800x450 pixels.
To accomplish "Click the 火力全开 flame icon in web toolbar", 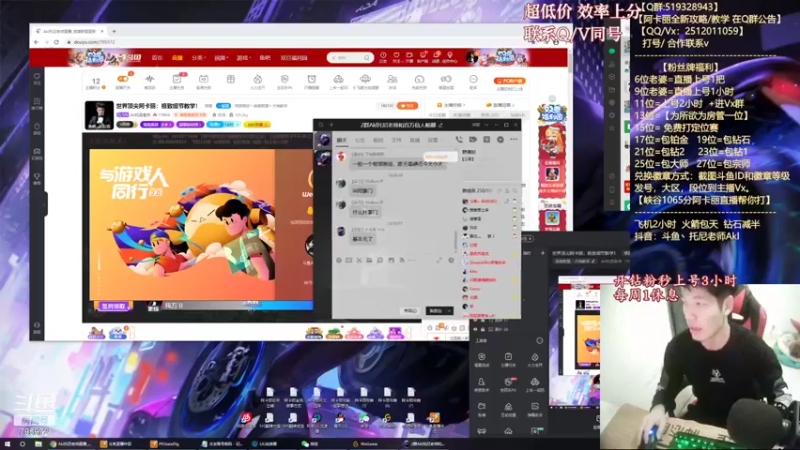I will click(258, 81).
